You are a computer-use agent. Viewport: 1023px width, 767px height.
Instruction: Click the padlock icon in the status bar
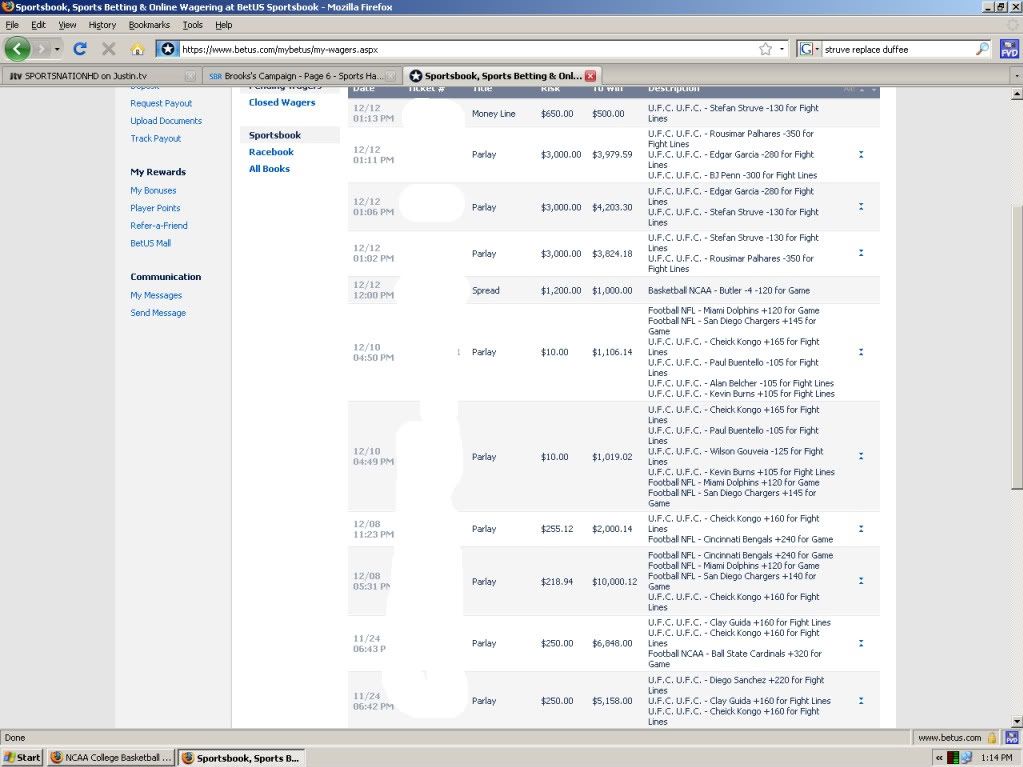coord(992,738)
